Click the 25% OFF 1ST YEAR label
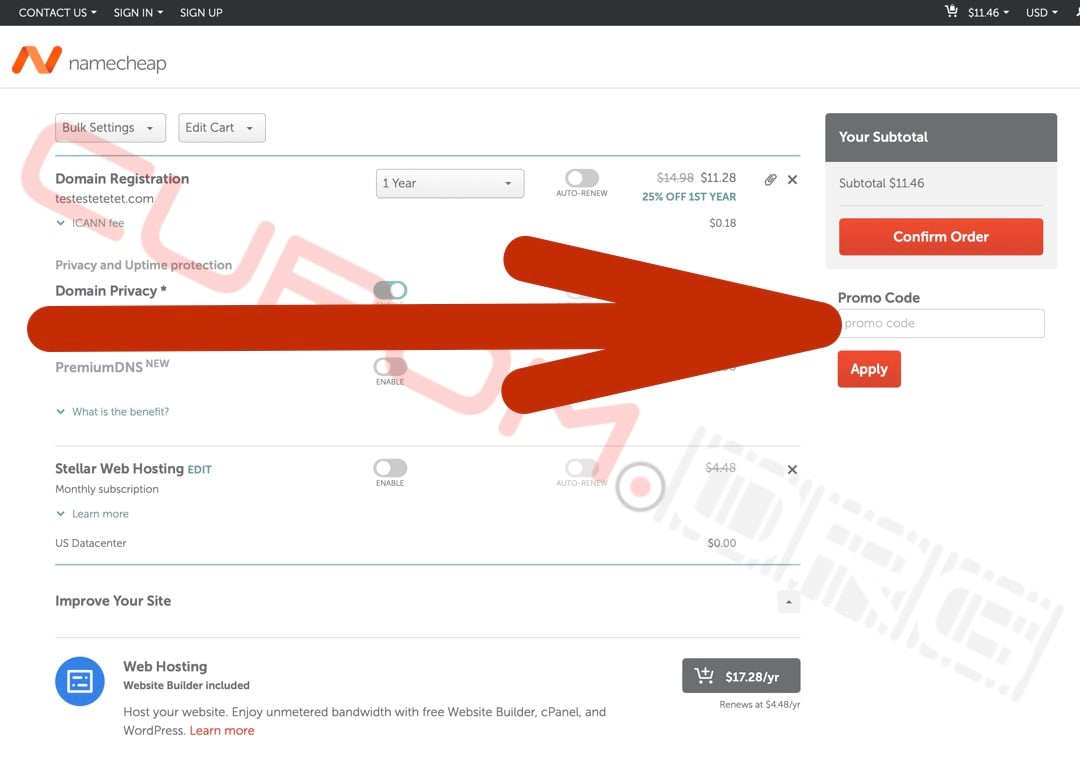Image resolution: width=1080 pixels, height=759 pixels. [689, 197]
